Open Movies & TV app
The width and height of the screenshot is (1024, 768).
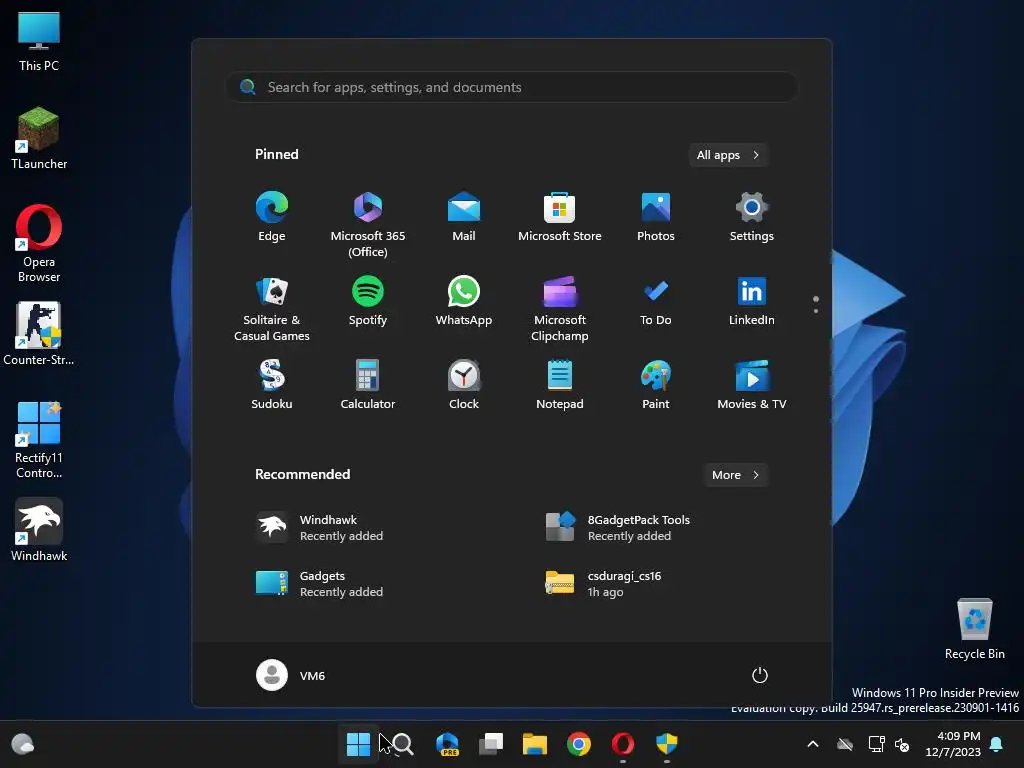point(752,385)
